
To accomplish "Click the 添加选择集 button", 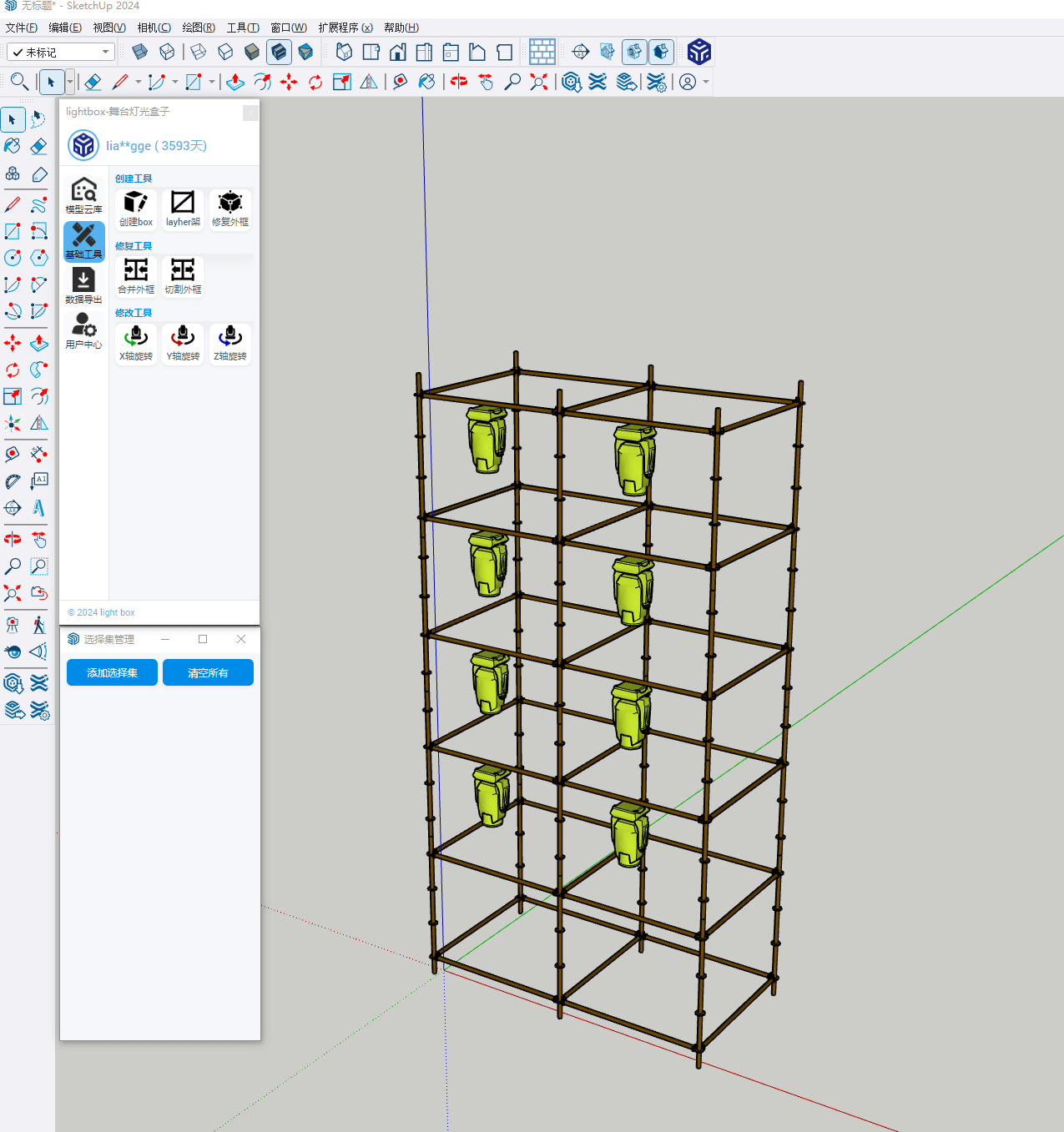I will click(112, 672).
